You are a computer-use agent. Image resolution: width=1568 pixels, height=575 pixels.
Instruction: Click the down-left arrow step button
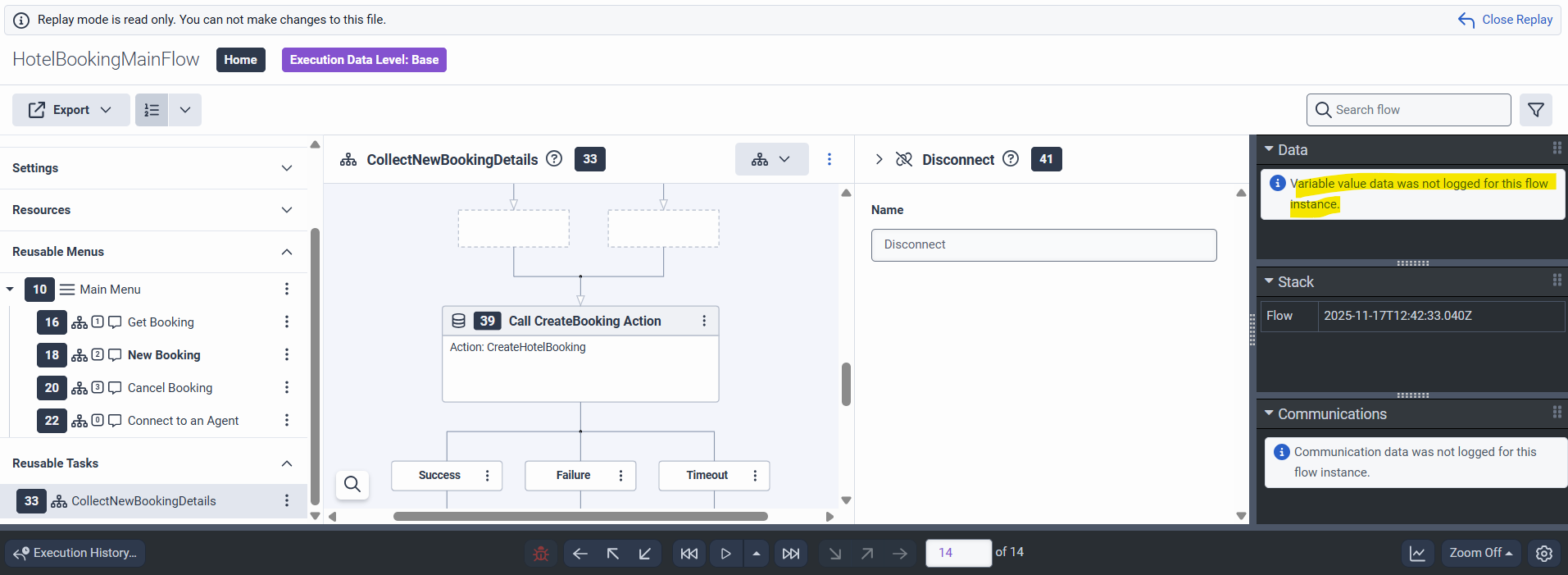coord(645,554)
